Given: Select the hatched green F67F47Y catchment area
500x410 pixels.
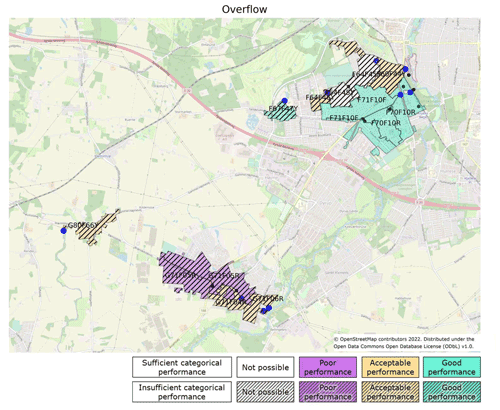Looking at the screenshot, I should click(281, 113).
